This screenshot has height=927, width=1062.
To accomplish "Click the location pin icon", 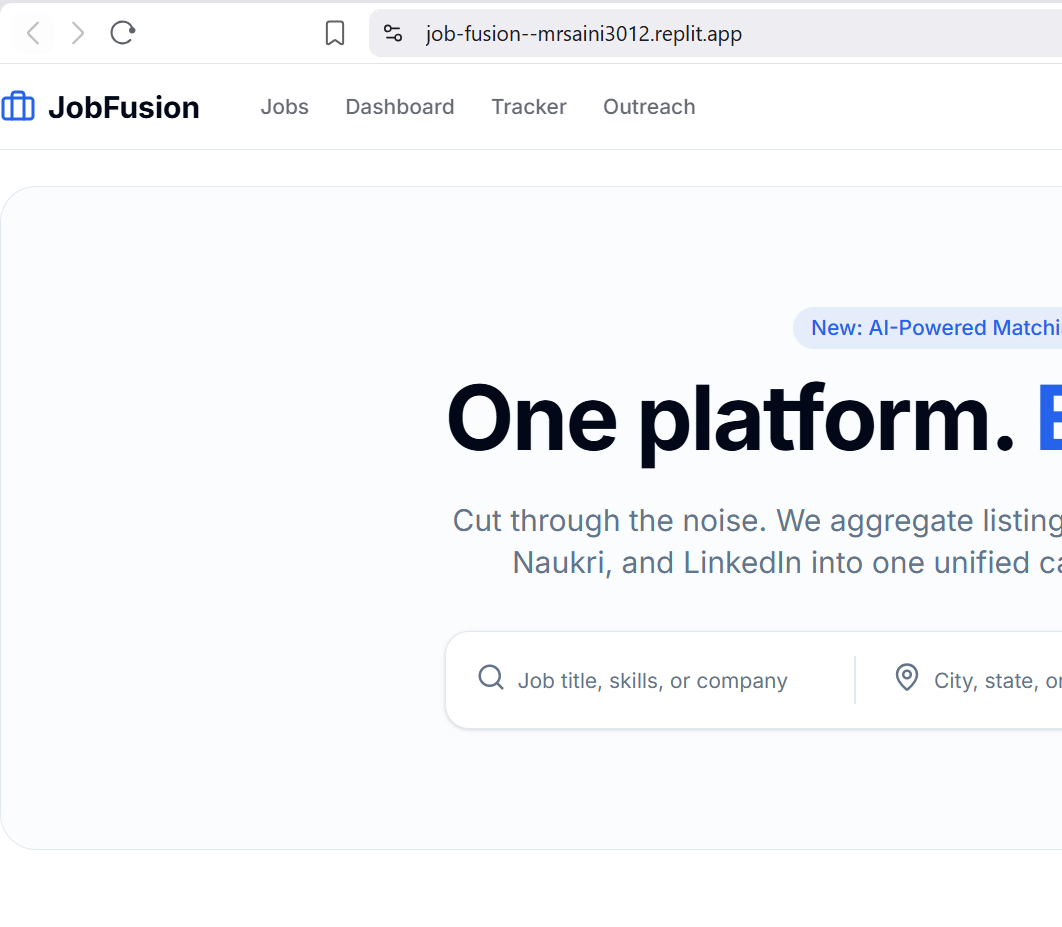I will click(907, 677).
